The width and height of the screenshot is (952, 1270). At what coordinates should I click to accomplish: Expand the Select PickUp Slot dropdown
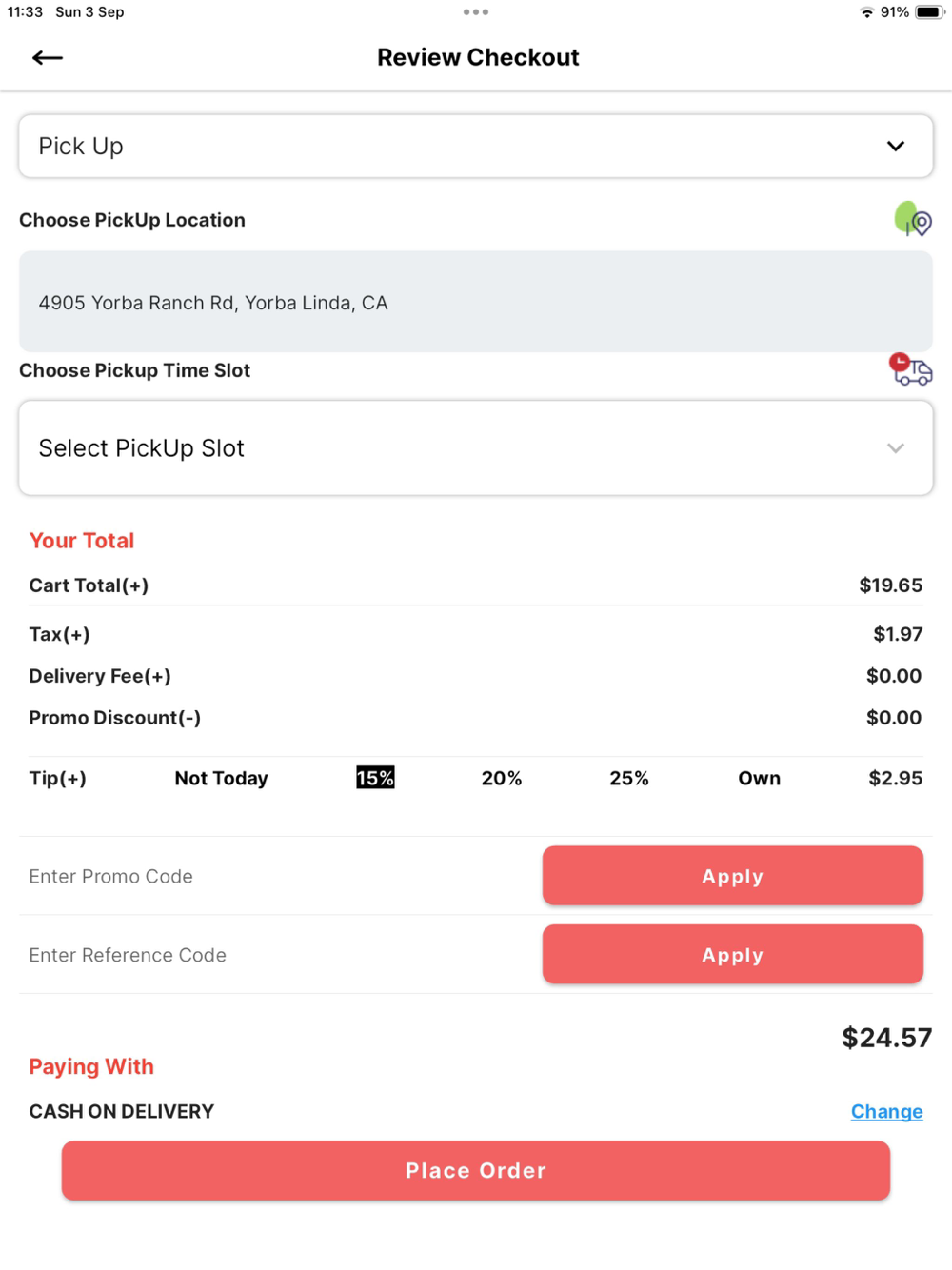[x=476, y=448]
